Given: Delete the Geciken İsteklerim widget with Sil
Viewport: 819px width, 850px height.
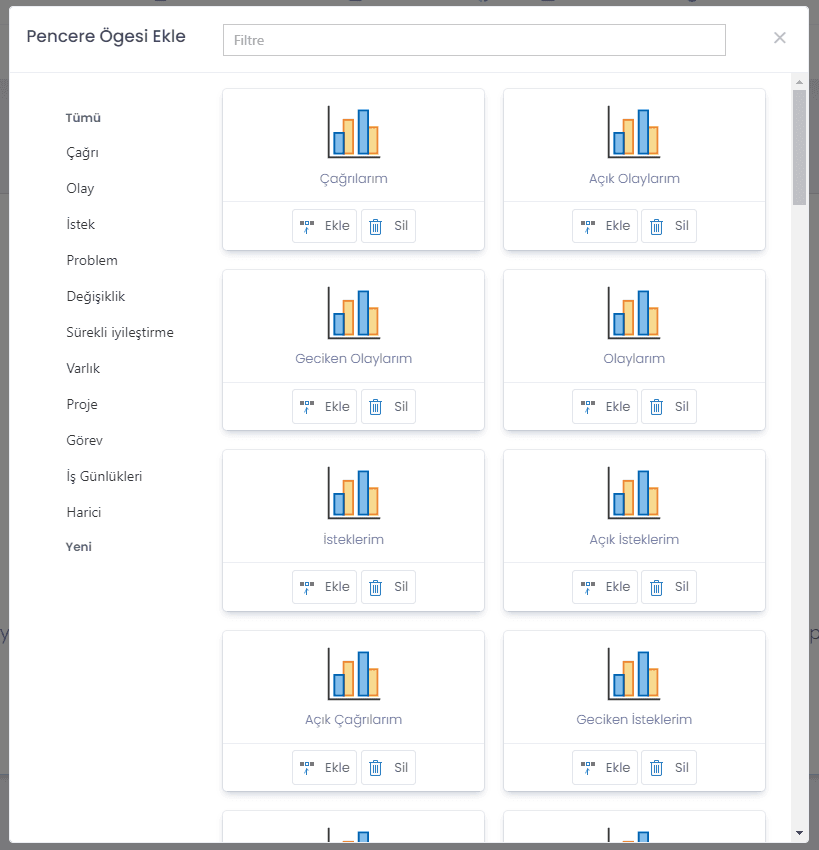Looking at the screenshot, I should pyautogui.click(x=669, y=768).
